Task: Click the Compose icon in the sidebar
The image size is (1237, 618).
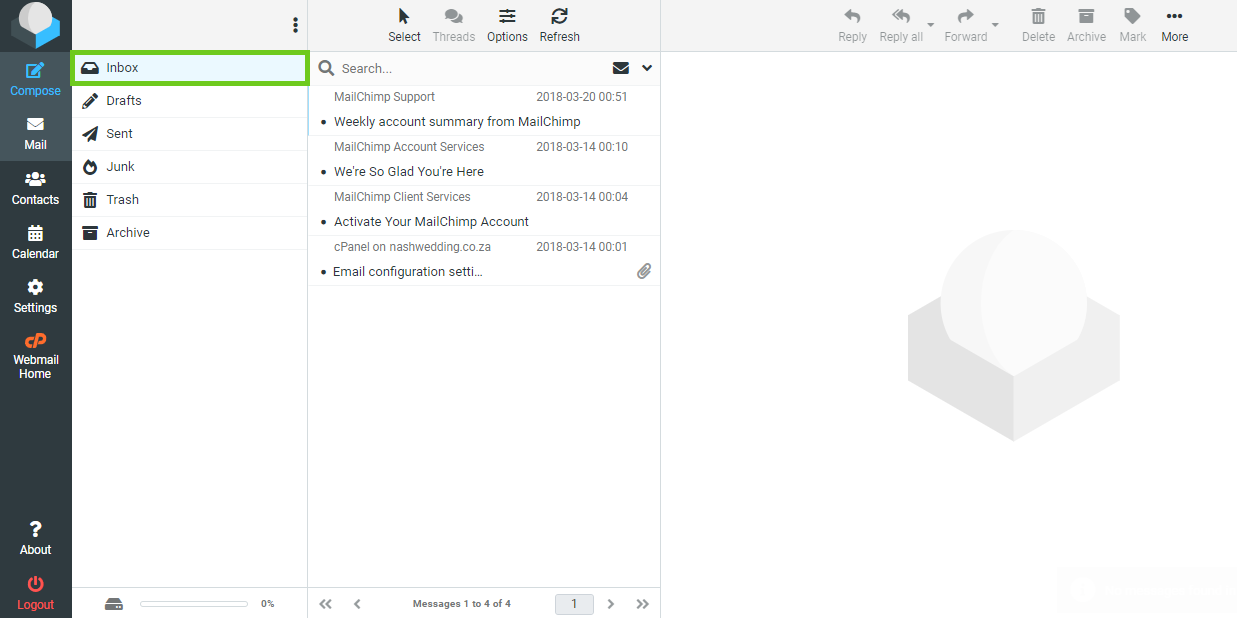Action: coord(35,71)
